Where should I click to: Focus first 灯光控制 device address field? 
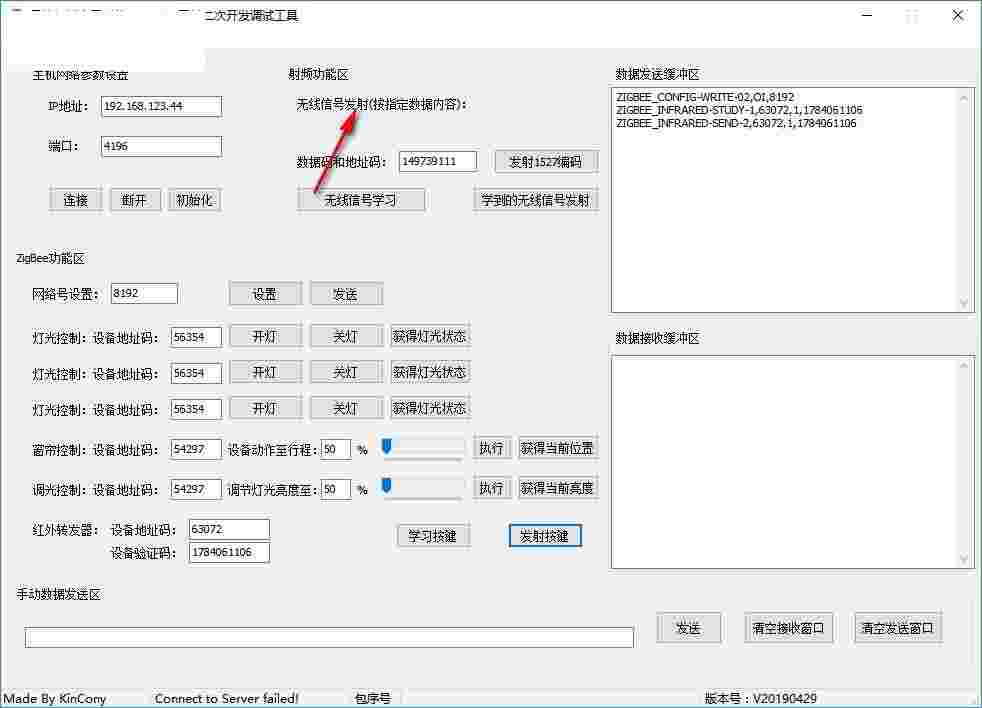[195, 337]
